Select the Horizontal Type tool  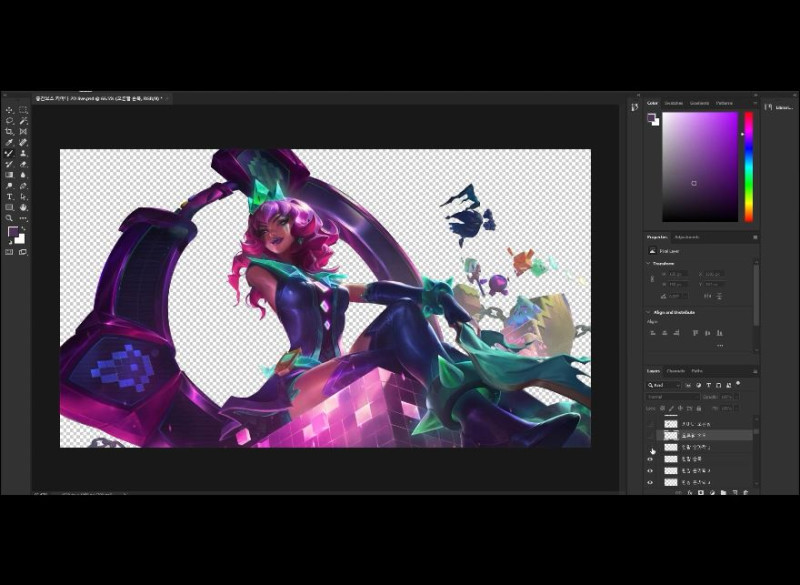click(x=9, y=196)
